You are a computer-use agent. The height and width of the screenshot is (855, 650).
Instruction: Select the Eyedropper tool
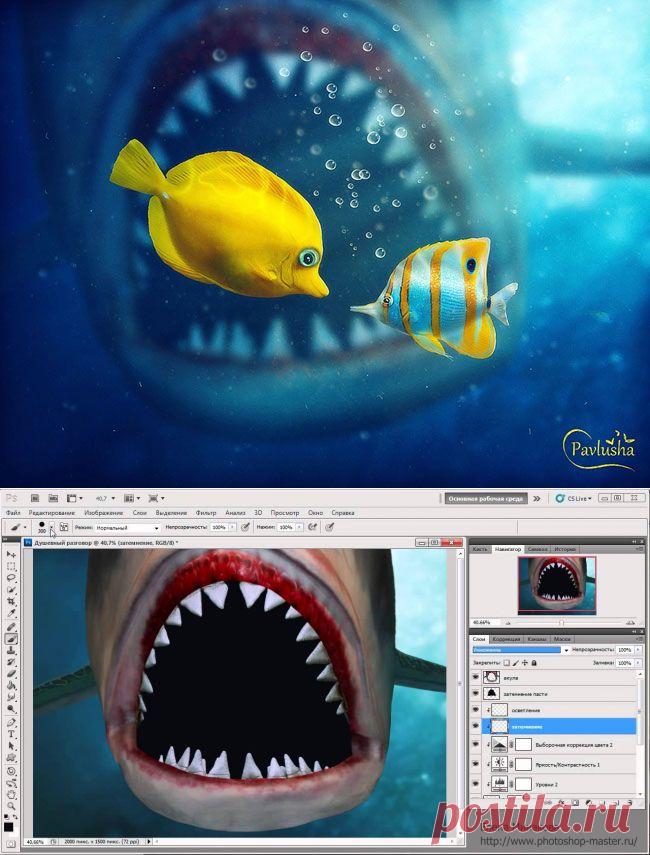pyautogui.click(x=11, y=613)
